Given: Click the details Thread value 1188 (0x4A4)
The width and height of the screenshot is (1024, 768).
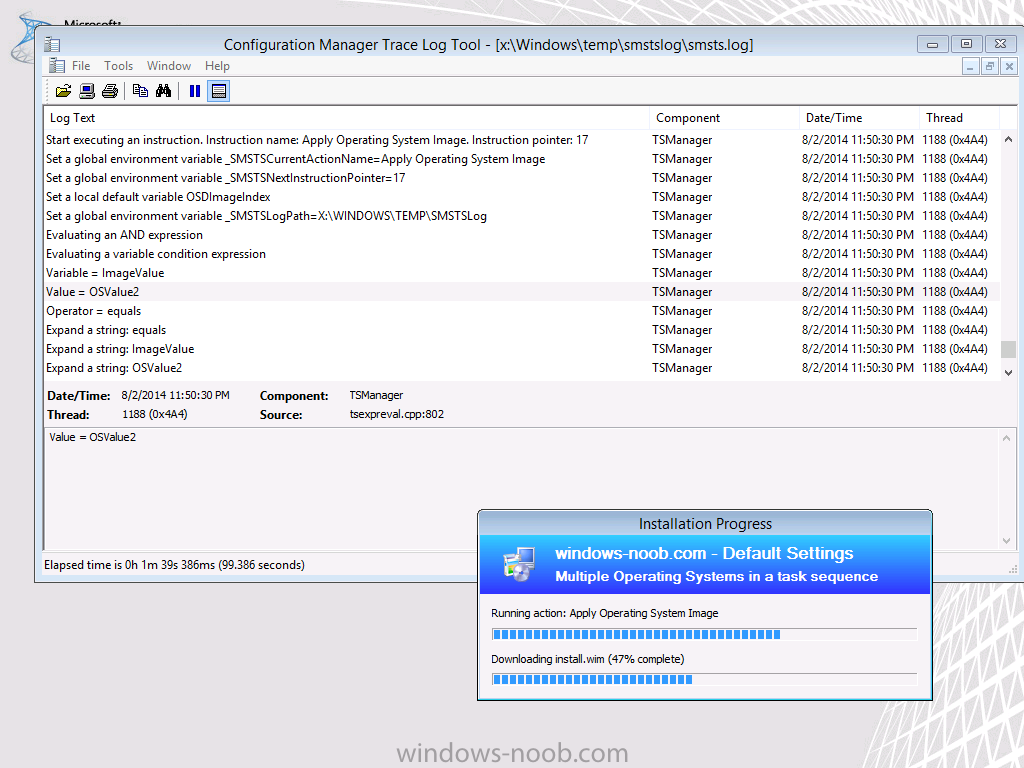Looking at the screenshot, I should click(155, 414).
